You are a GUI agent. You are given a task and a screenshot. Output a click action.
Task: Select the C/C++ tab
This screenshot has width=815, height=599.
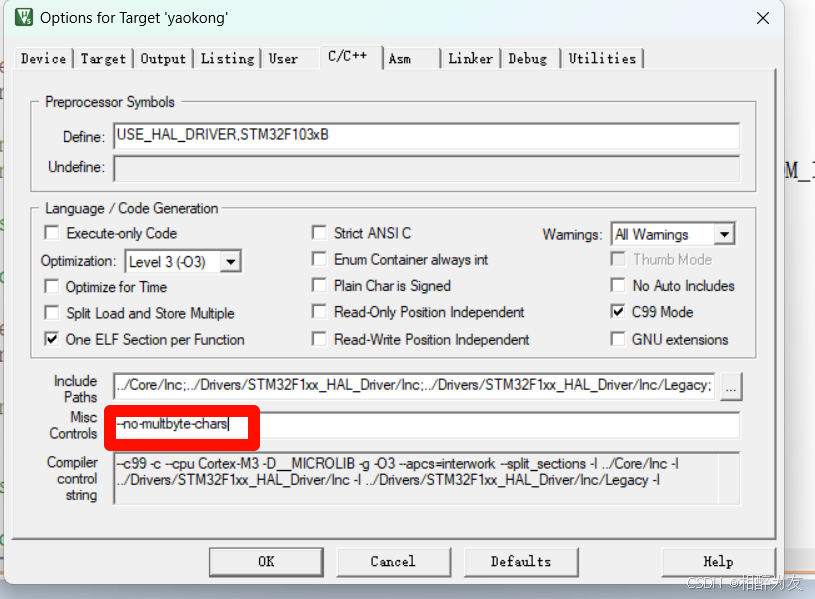coord(348,56)
